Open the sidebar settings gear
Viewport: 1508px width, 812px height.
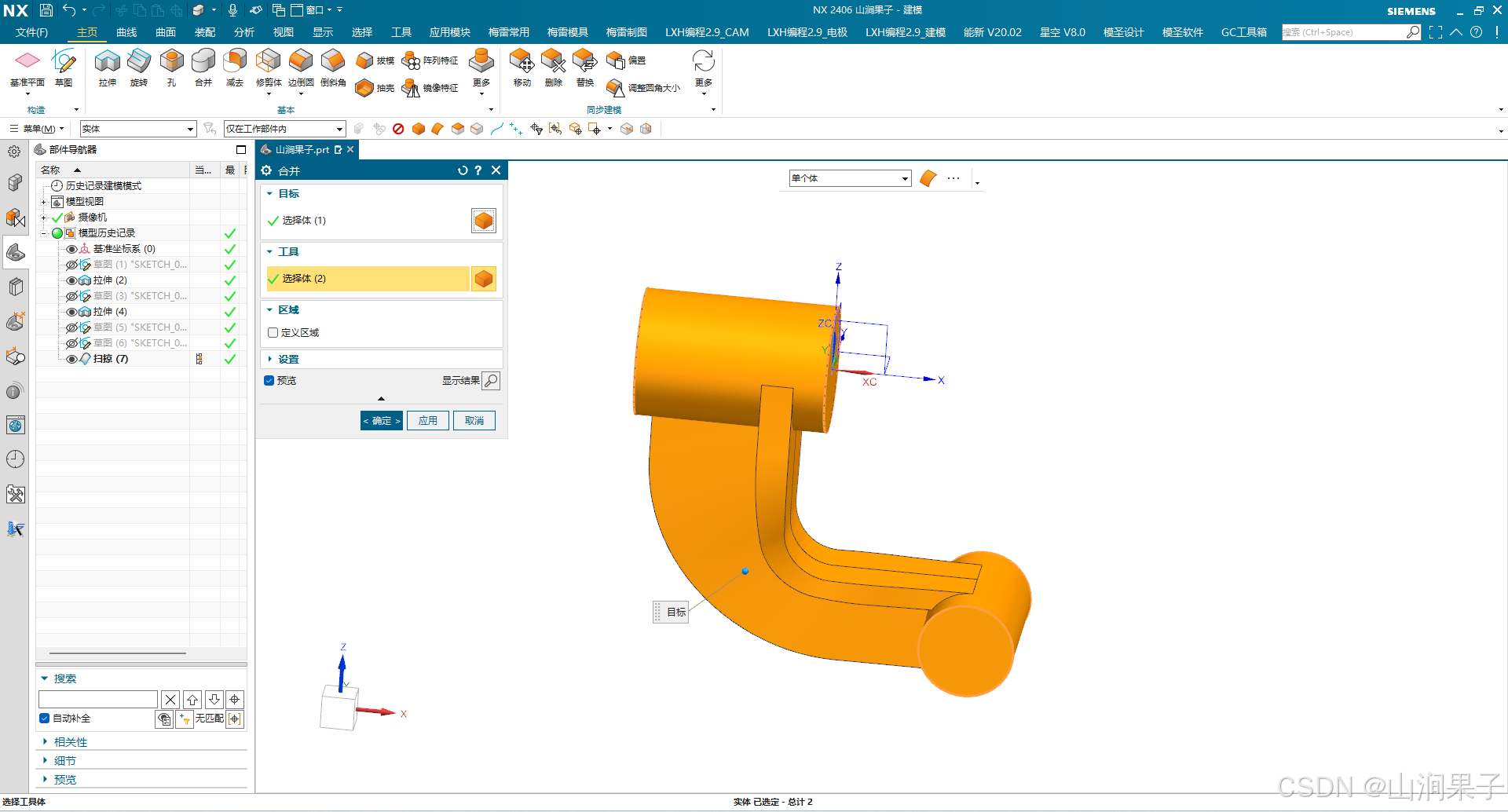tap(14, 152)
